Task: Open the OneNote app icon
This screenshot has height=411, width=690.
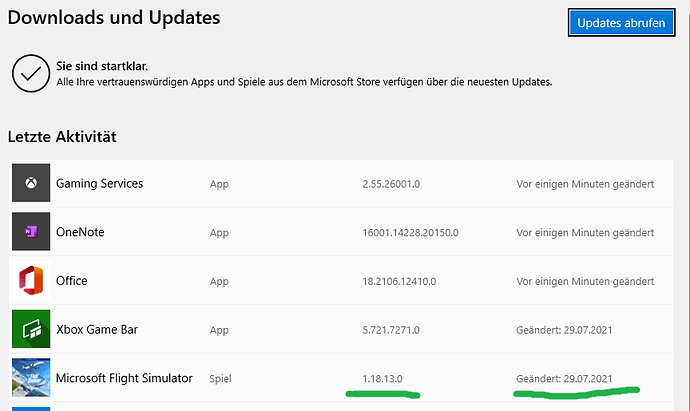Action: (x=31, y=231)
